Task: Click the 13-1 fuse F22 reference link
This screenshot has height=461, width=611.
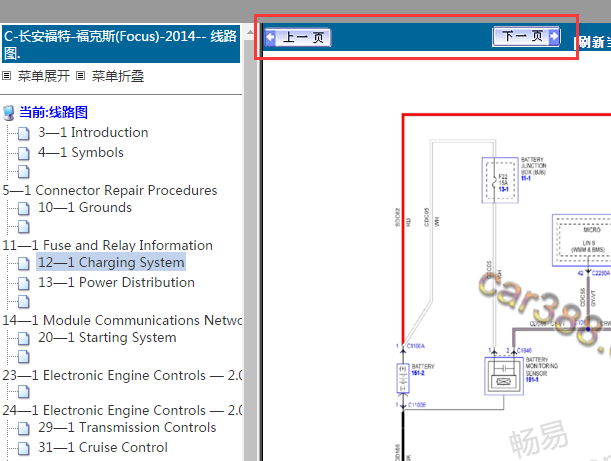Action: [x=503, y=189]
